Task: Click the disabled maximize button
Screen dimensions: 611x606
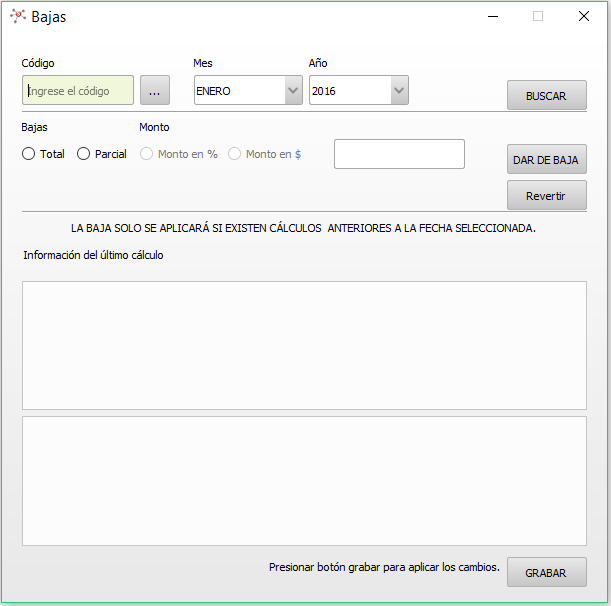Action: (x=538, y=16)
